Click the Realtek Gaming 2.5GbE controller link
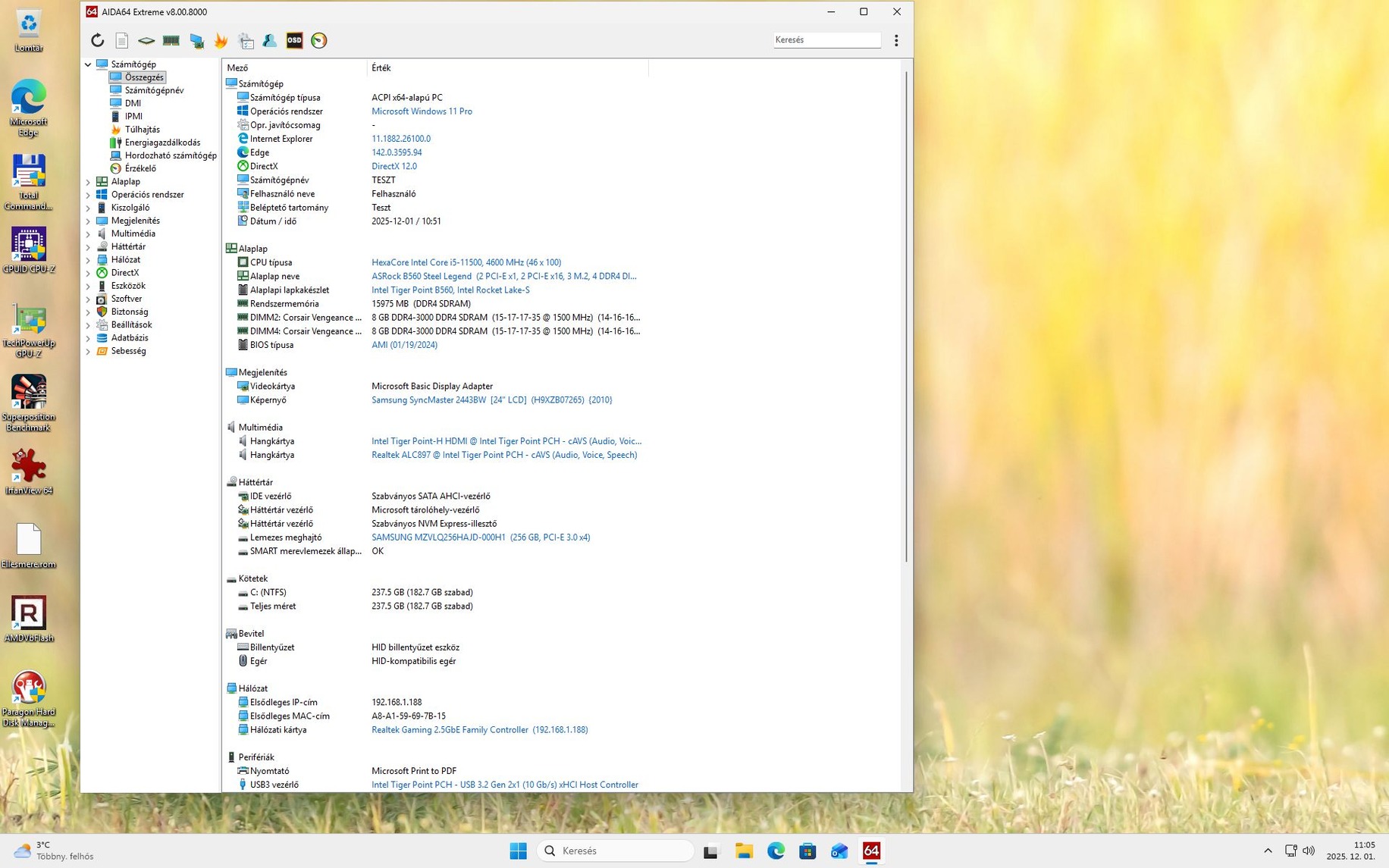Image resolution: width=1389 pixels, height=868 pixels. (479, 730)
